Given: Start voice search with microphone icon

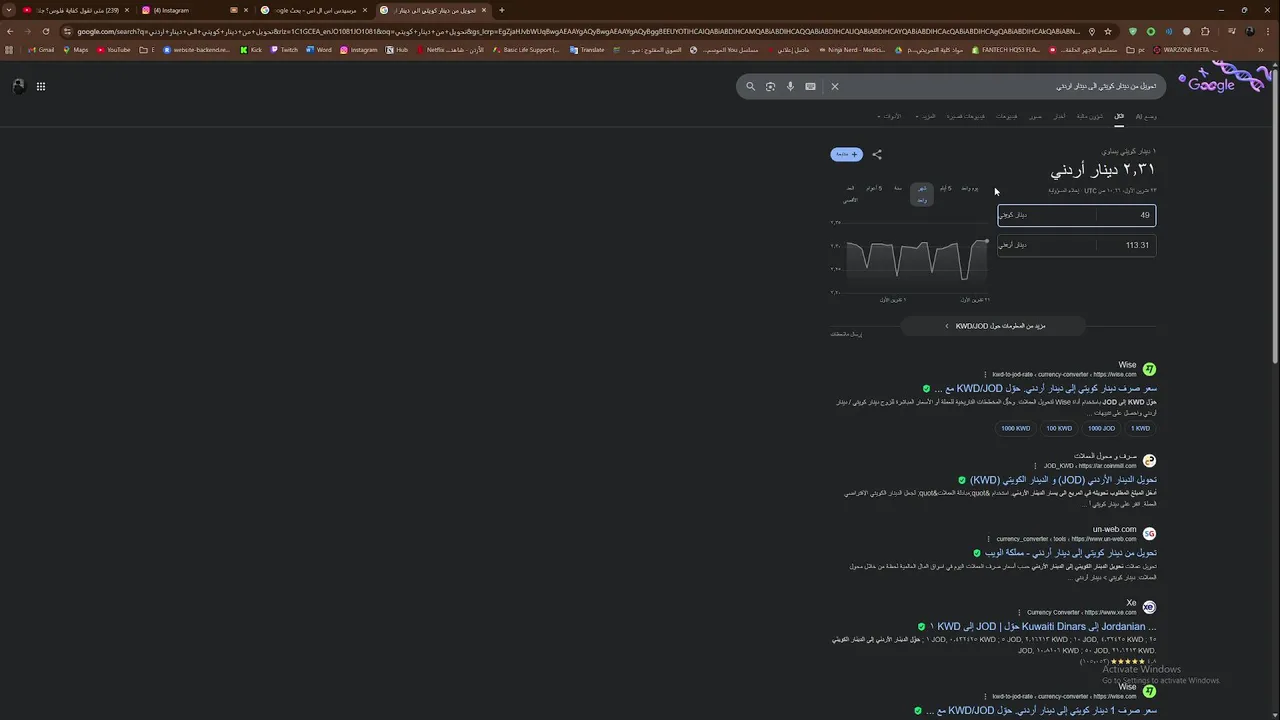Looking at the screenshot, I should [x=790, y=86].
